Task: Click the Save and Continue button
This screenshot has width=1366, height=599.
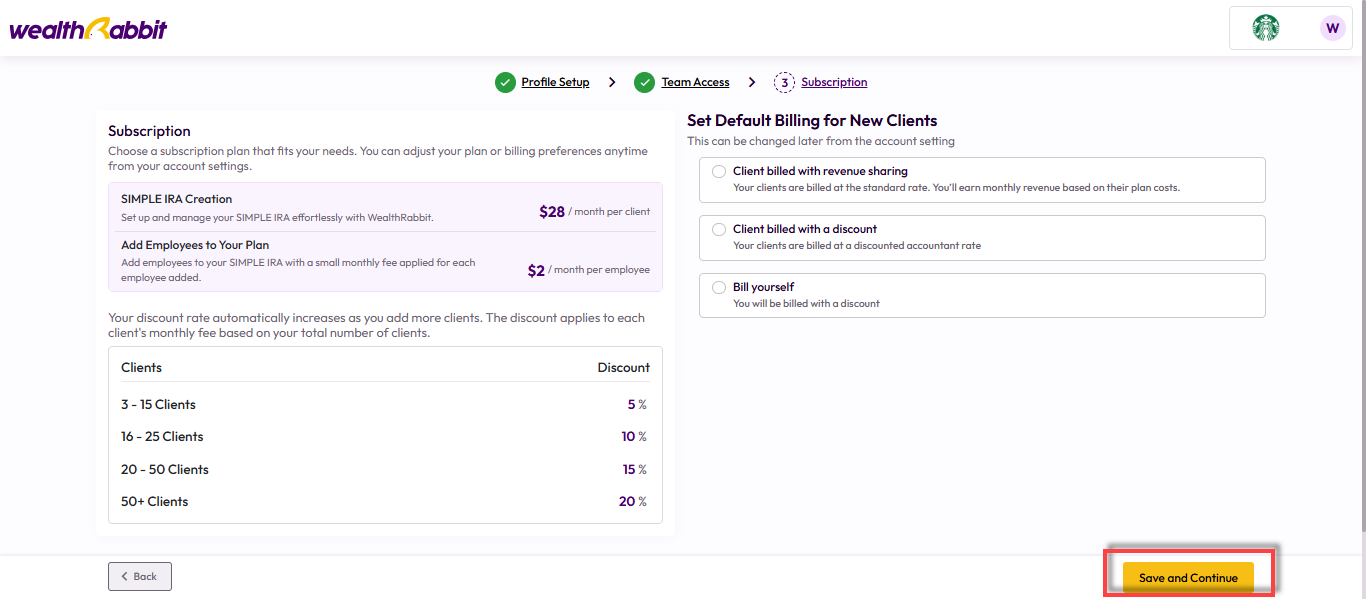Action: click(1188, 578)
